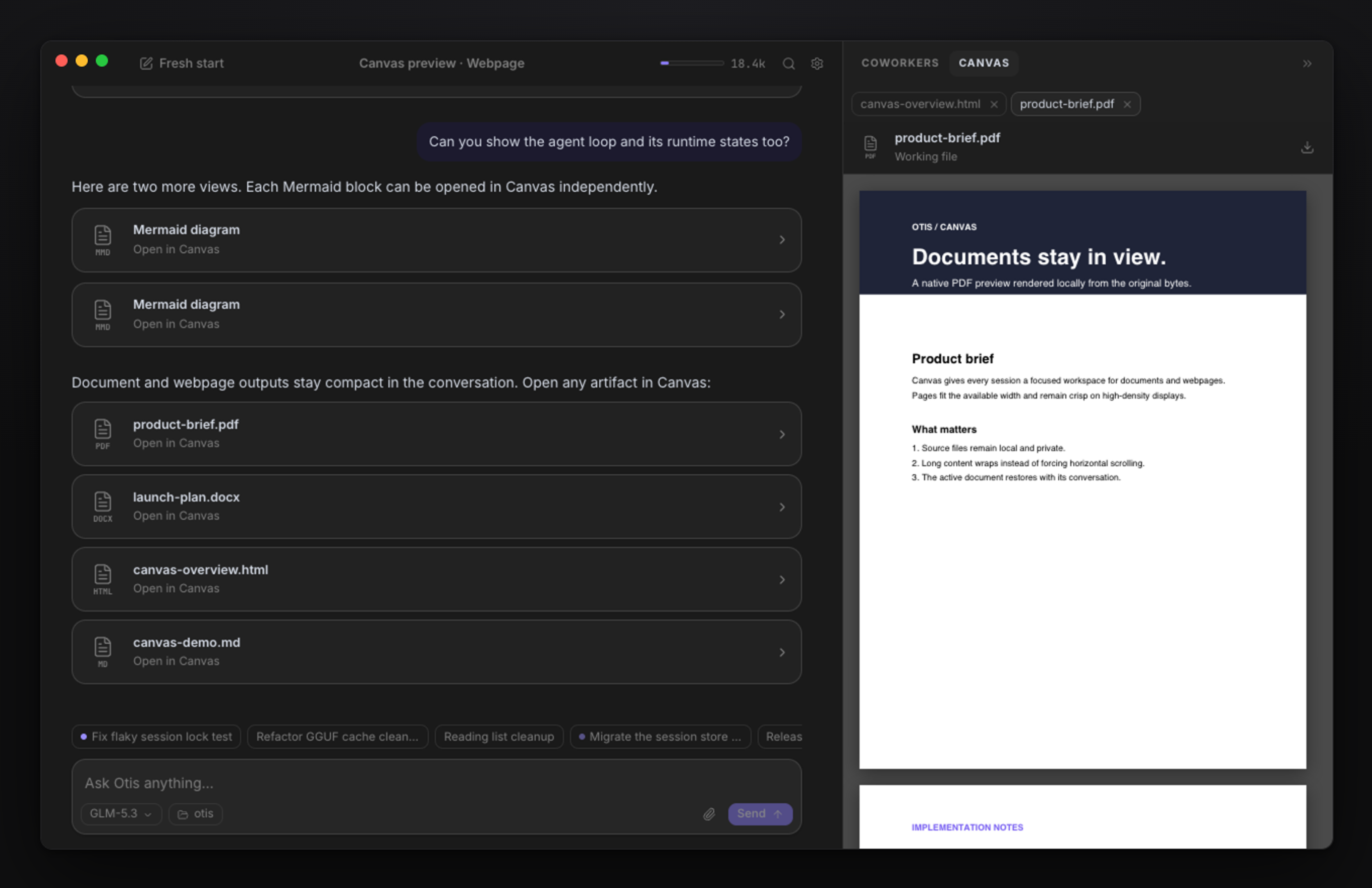Viewport: 1372px width, 888px height.
Task: Open the Refactor GGUF cache clean... chip
Action: coord(337,737)
